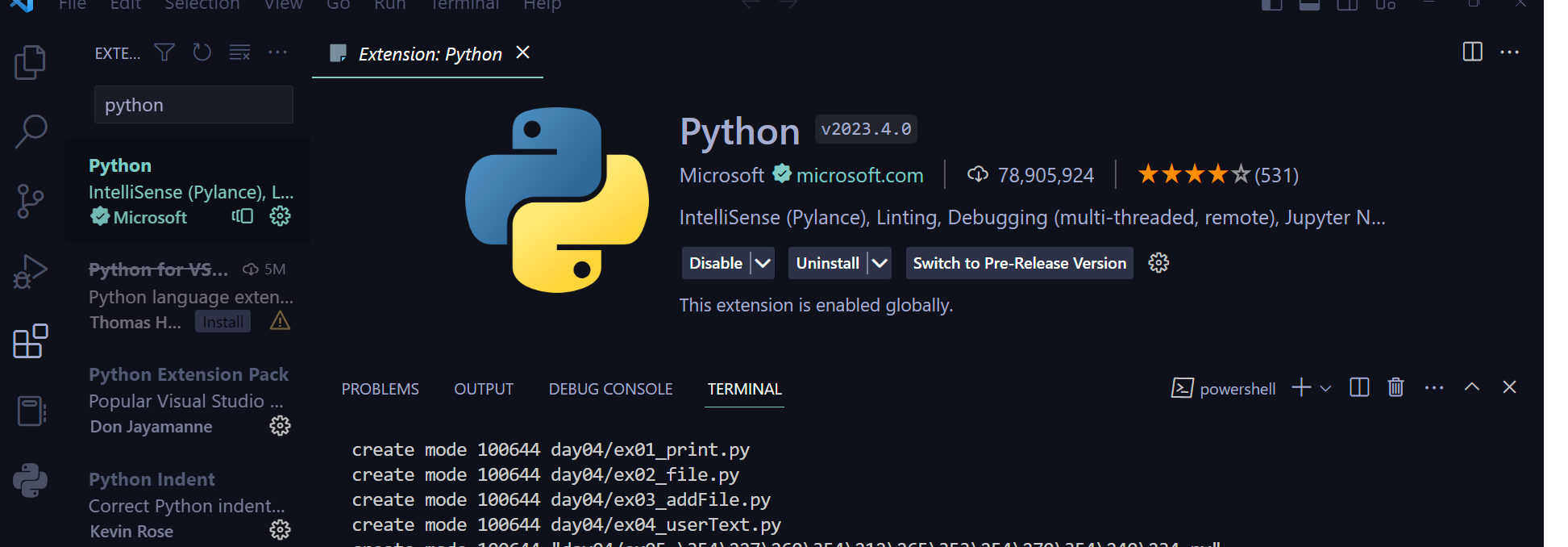Screen dimensions: 1568x547
Task: Open Run and Debug view
Action: pyautogui.click(x=31, y=271)
